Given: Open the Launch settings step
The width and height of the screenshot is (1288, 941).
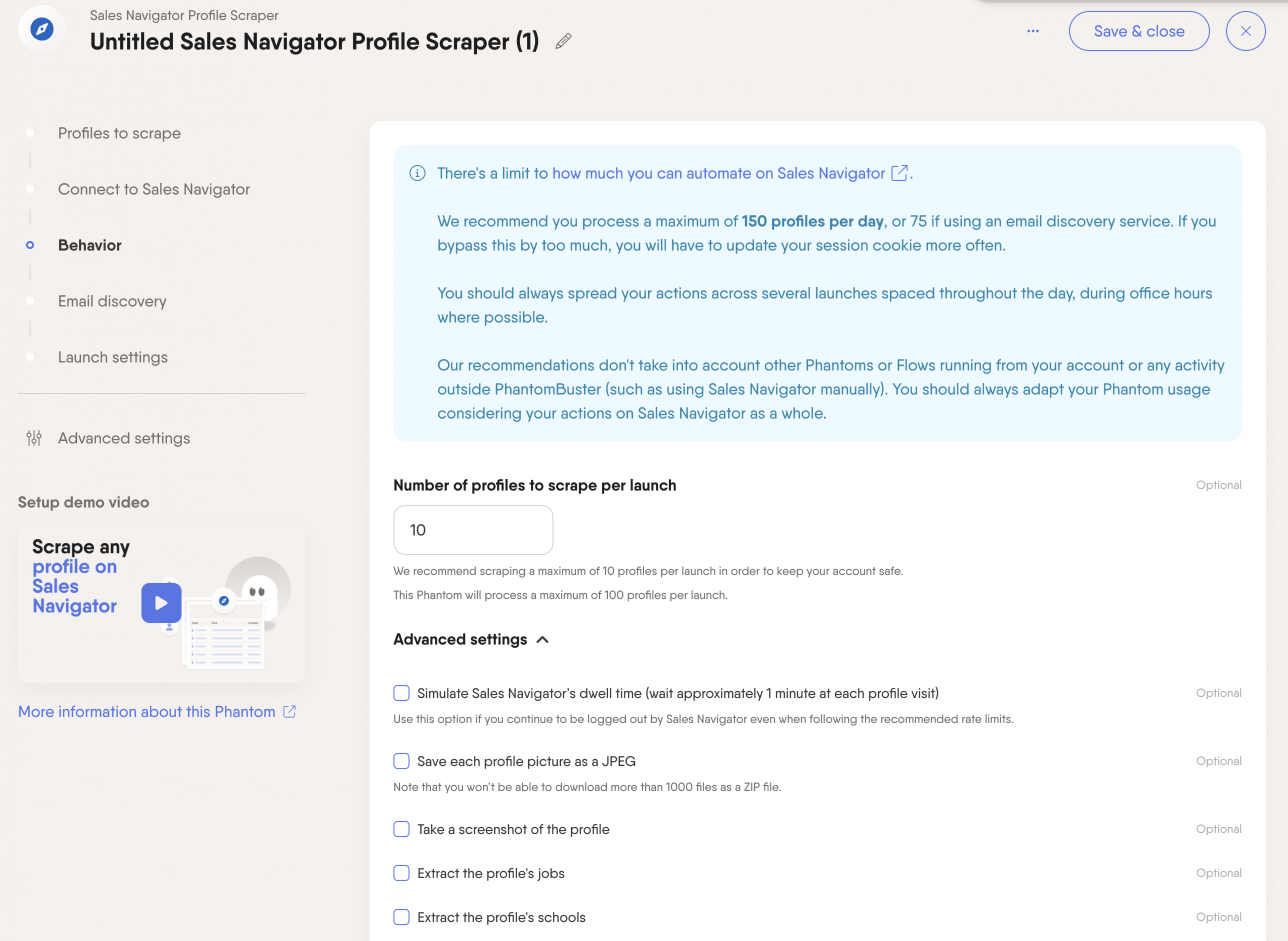Looking at the screenshot, I should coord(113,357).
